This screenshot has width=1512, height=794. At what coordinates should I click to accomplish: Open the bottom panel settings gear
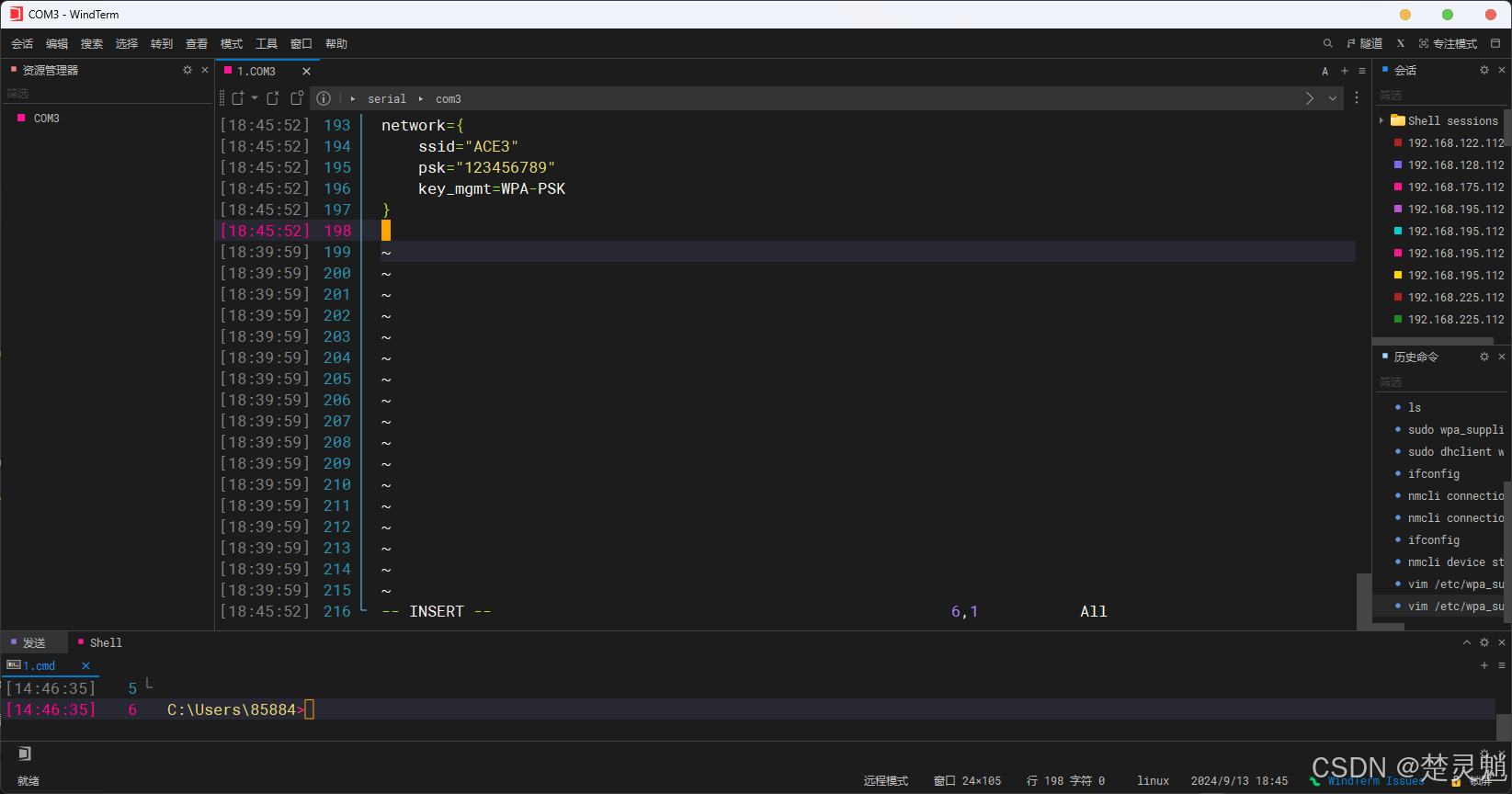(1484, 642)
